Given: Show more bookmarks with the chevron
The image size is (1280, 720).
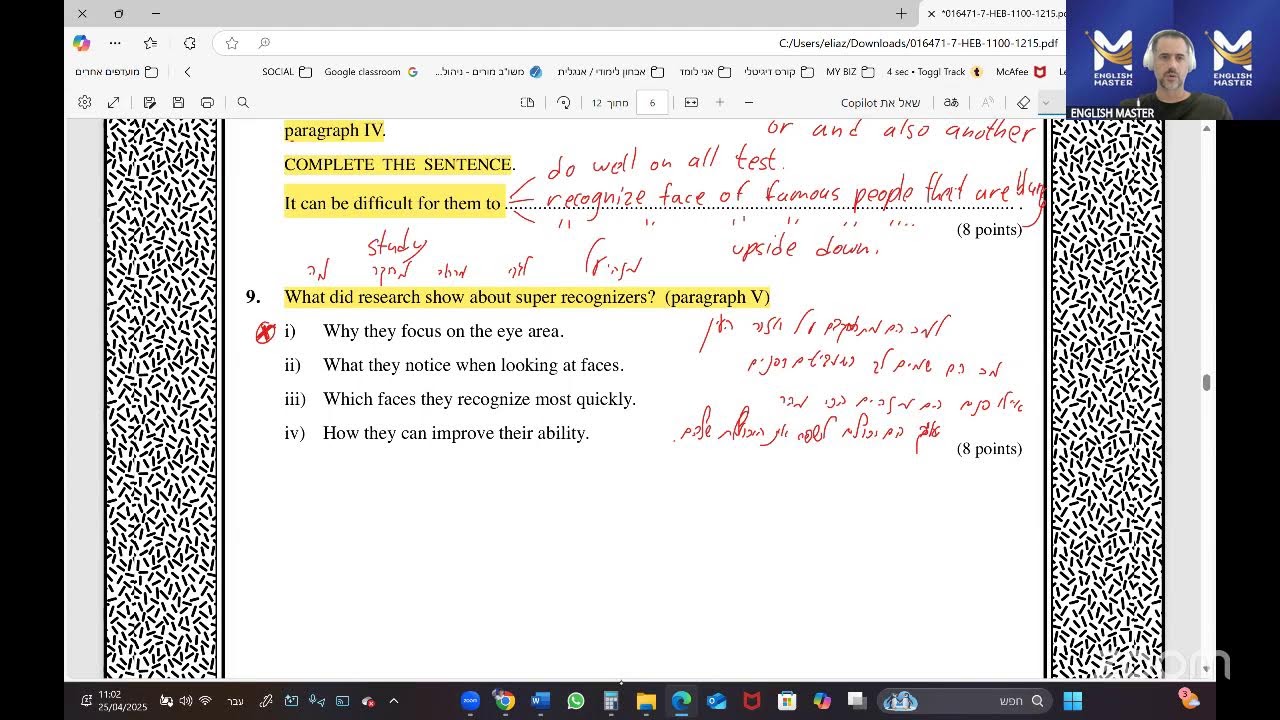Looking at the screenshot, I should 187,72.
